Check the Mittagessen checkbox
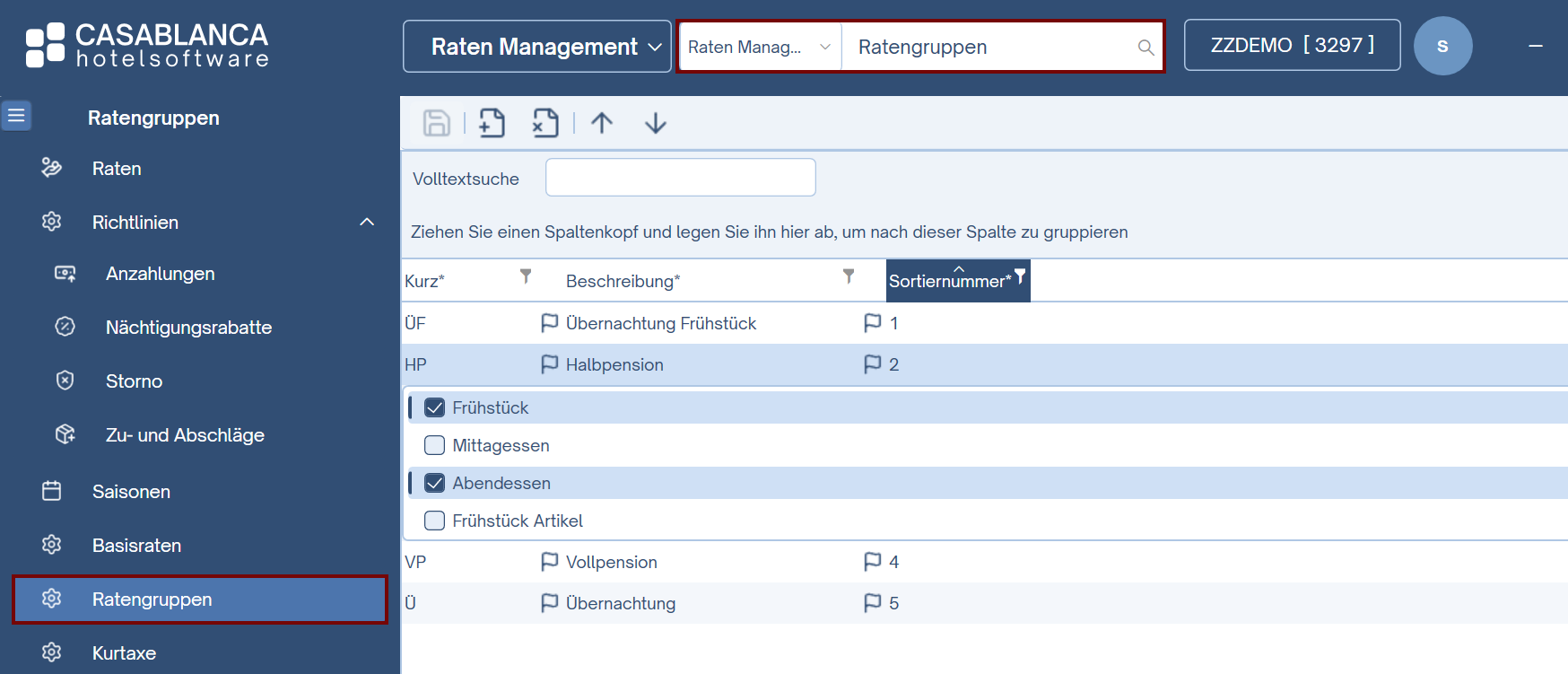The height and width of the screenshot is (674, 1568). pyautogui.click(x=434, y=445)
